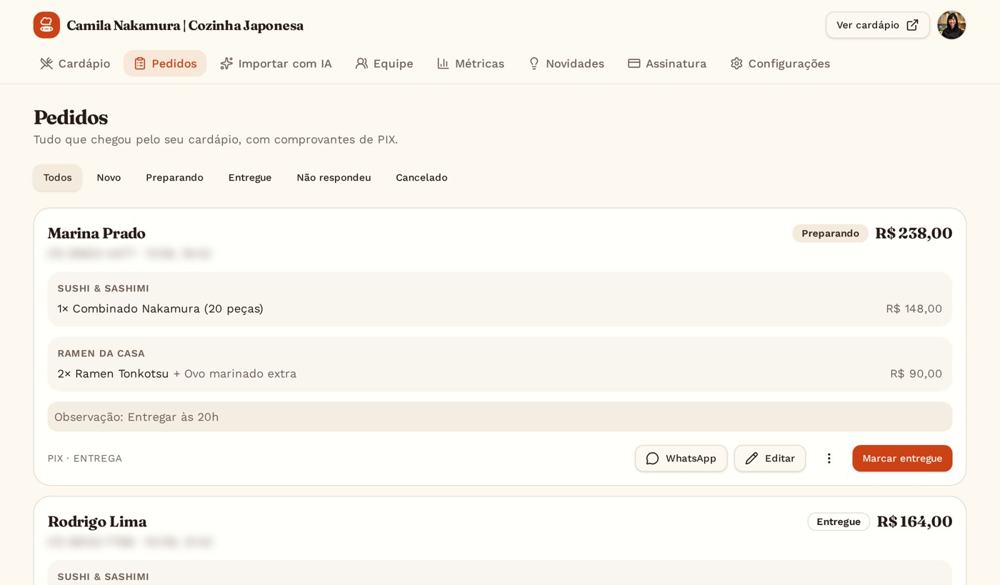The width and height of the screenshot is (1000, 585).
Task: Go to the Assinatura page
Action: 667,63
